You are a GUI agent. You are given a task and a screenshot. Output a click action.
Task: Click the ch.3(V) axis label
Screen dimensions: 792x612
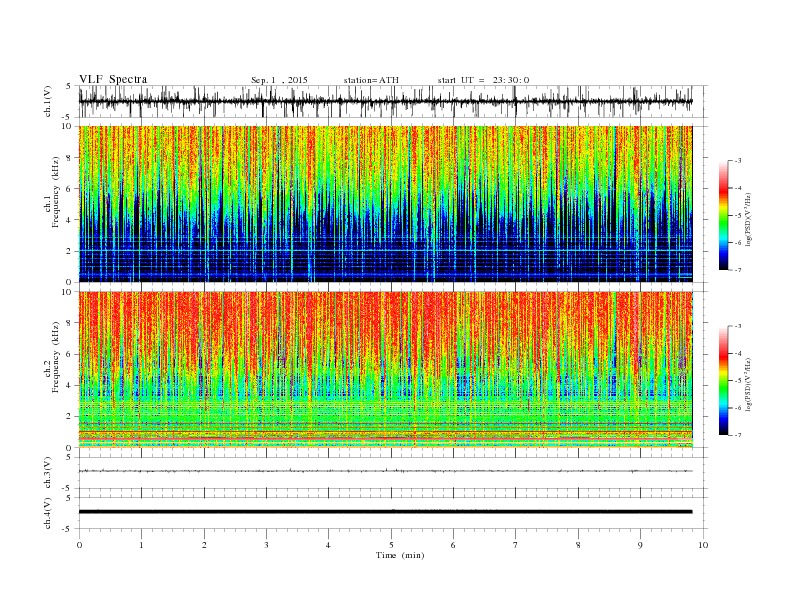(x=48, y=473)
